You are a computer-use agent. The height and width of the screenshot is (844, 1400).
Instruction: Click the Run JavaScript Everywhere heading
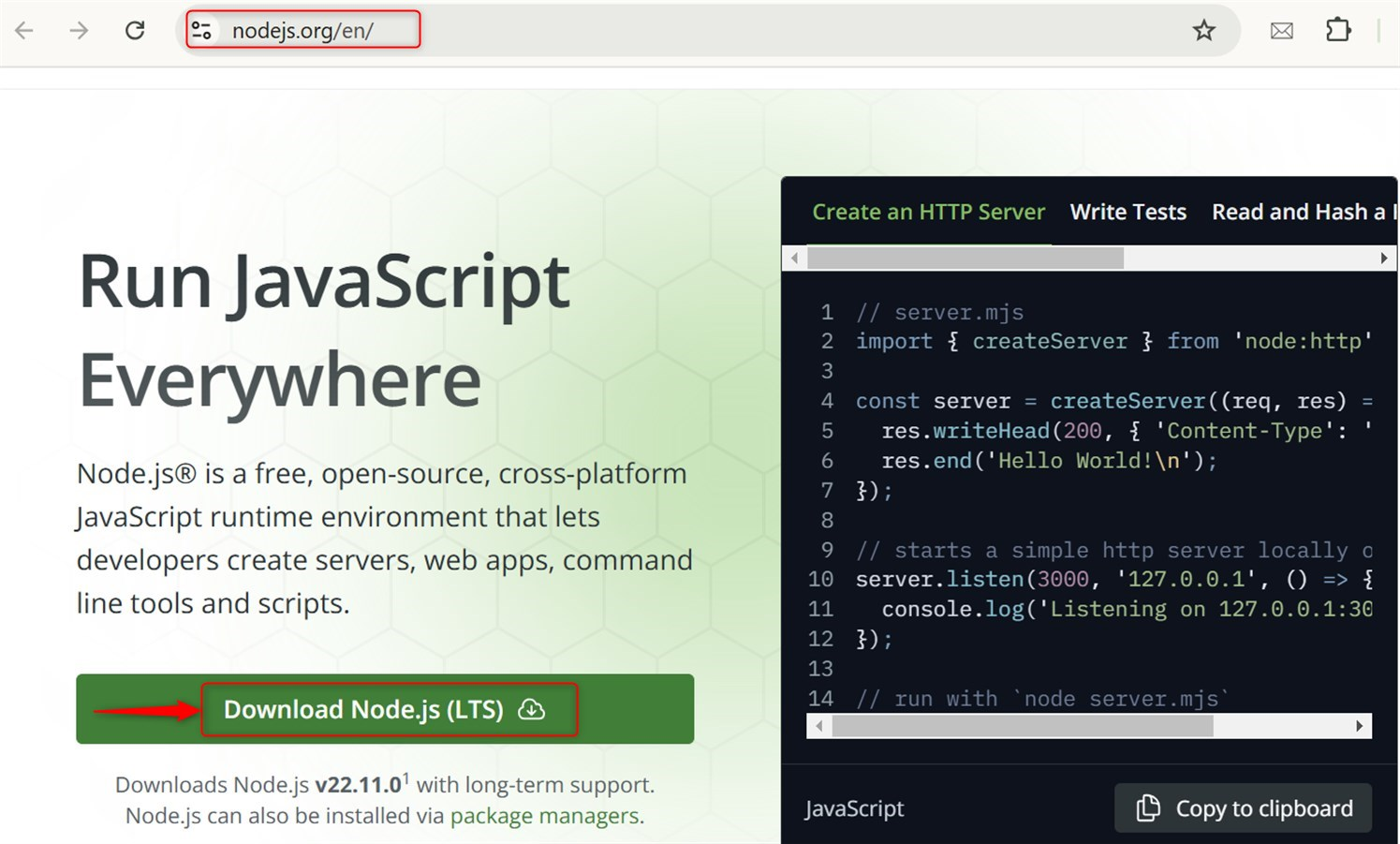pyautogui.click(x=324, y=329)
